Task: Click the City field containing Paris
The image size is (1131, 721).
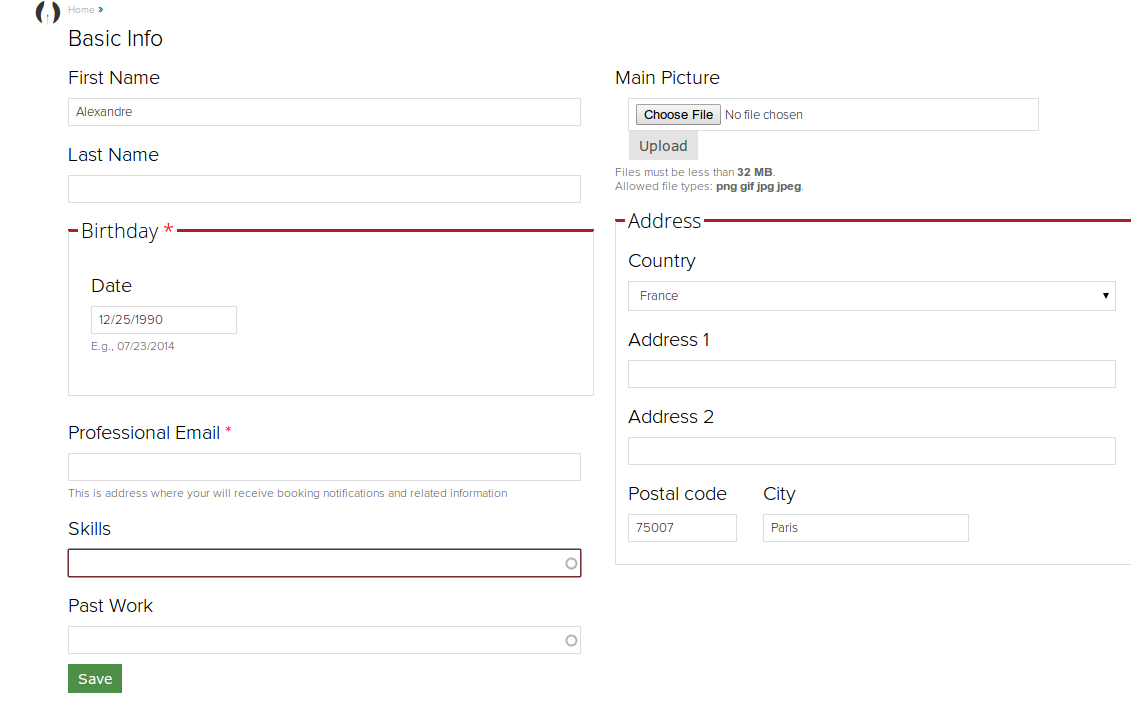Action: tap(866, 528)
